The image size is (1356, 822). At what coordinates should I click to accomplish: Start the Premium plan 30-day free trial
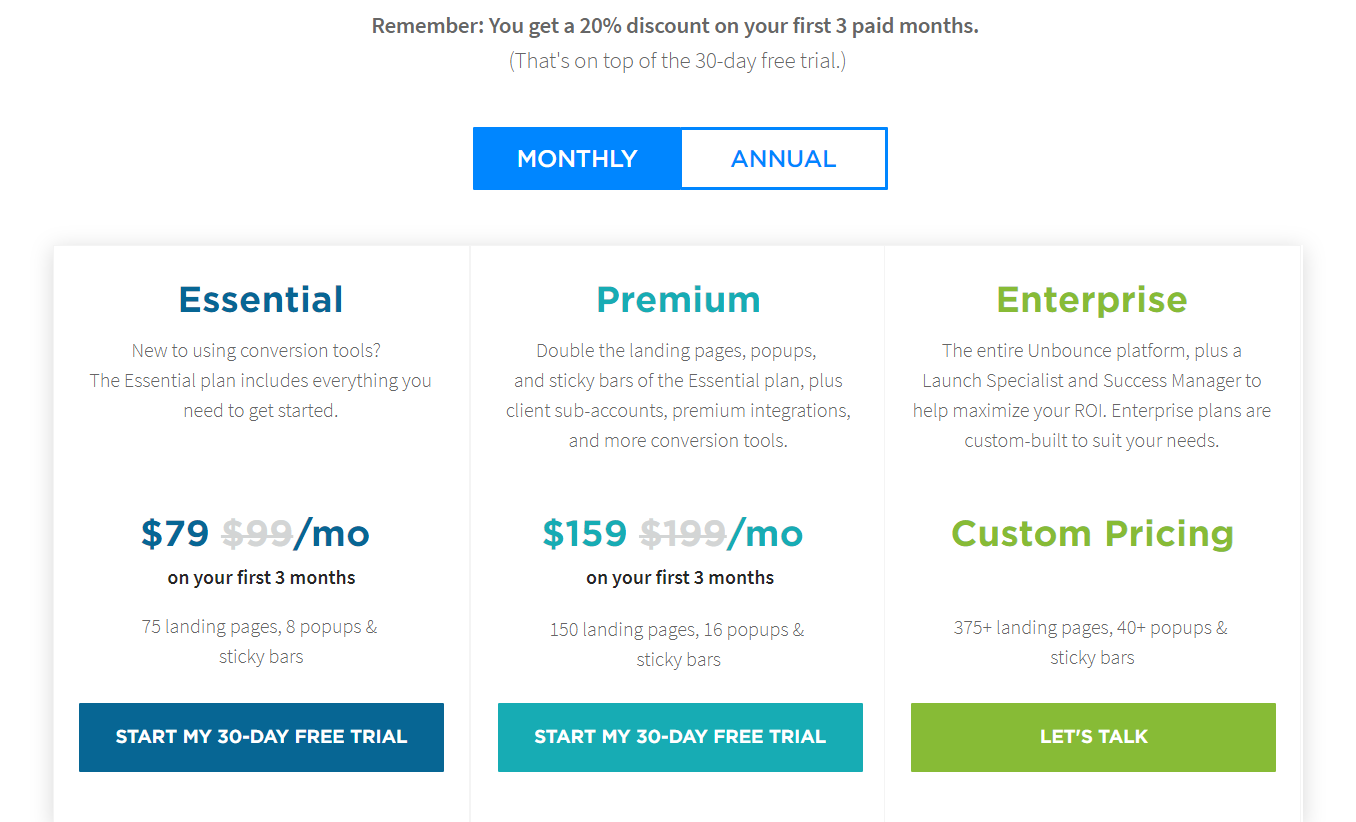679,737
